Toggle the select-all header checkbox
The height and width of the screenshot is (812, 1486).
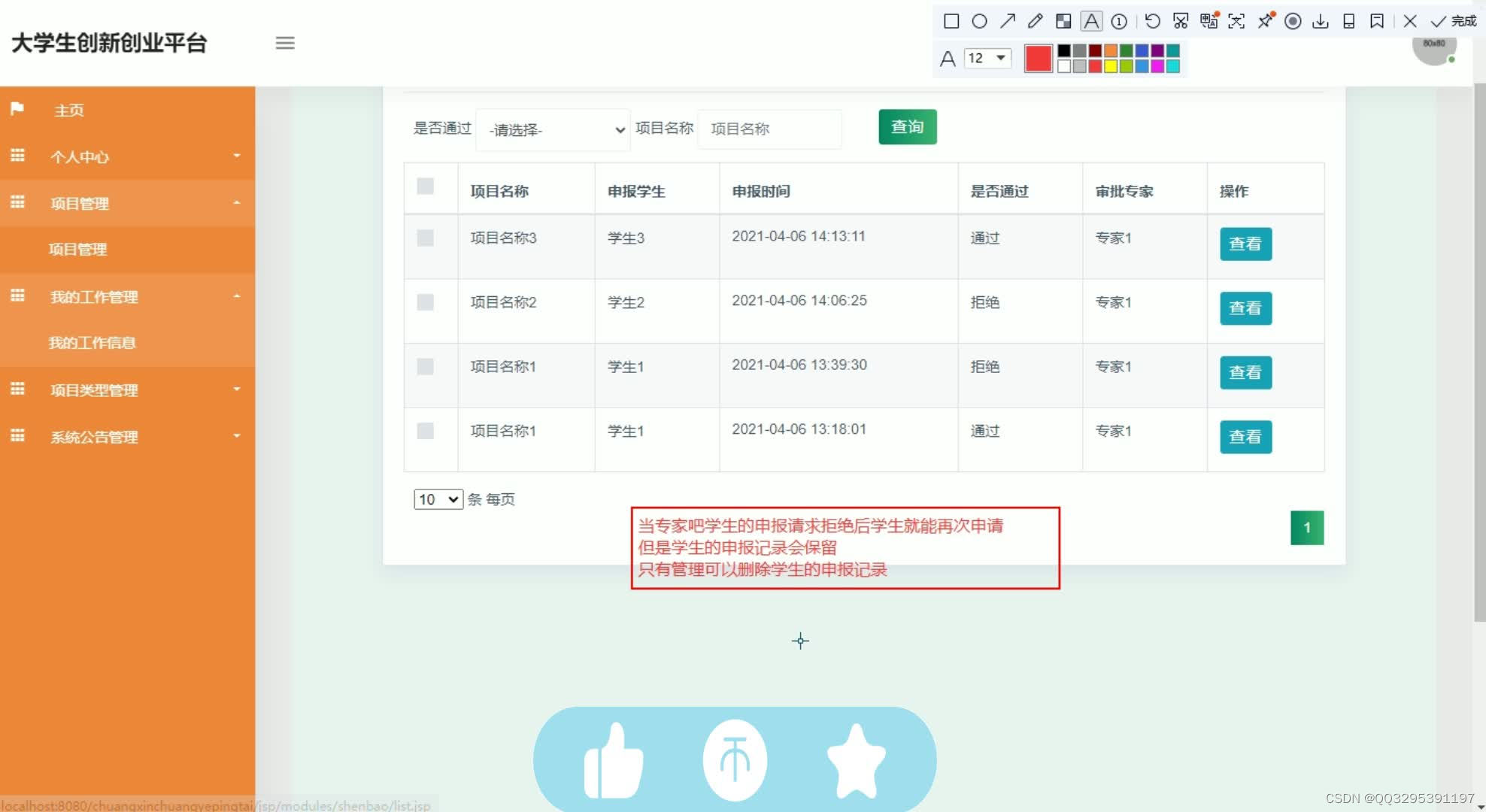click(425, 186)
